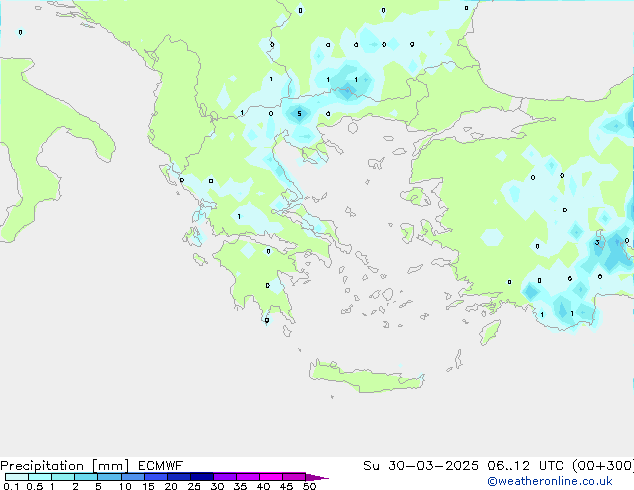Viewport: 634px width, 490px height.
Task: Click the "Precipitation [mm]" title text
Action: point(65,466)
